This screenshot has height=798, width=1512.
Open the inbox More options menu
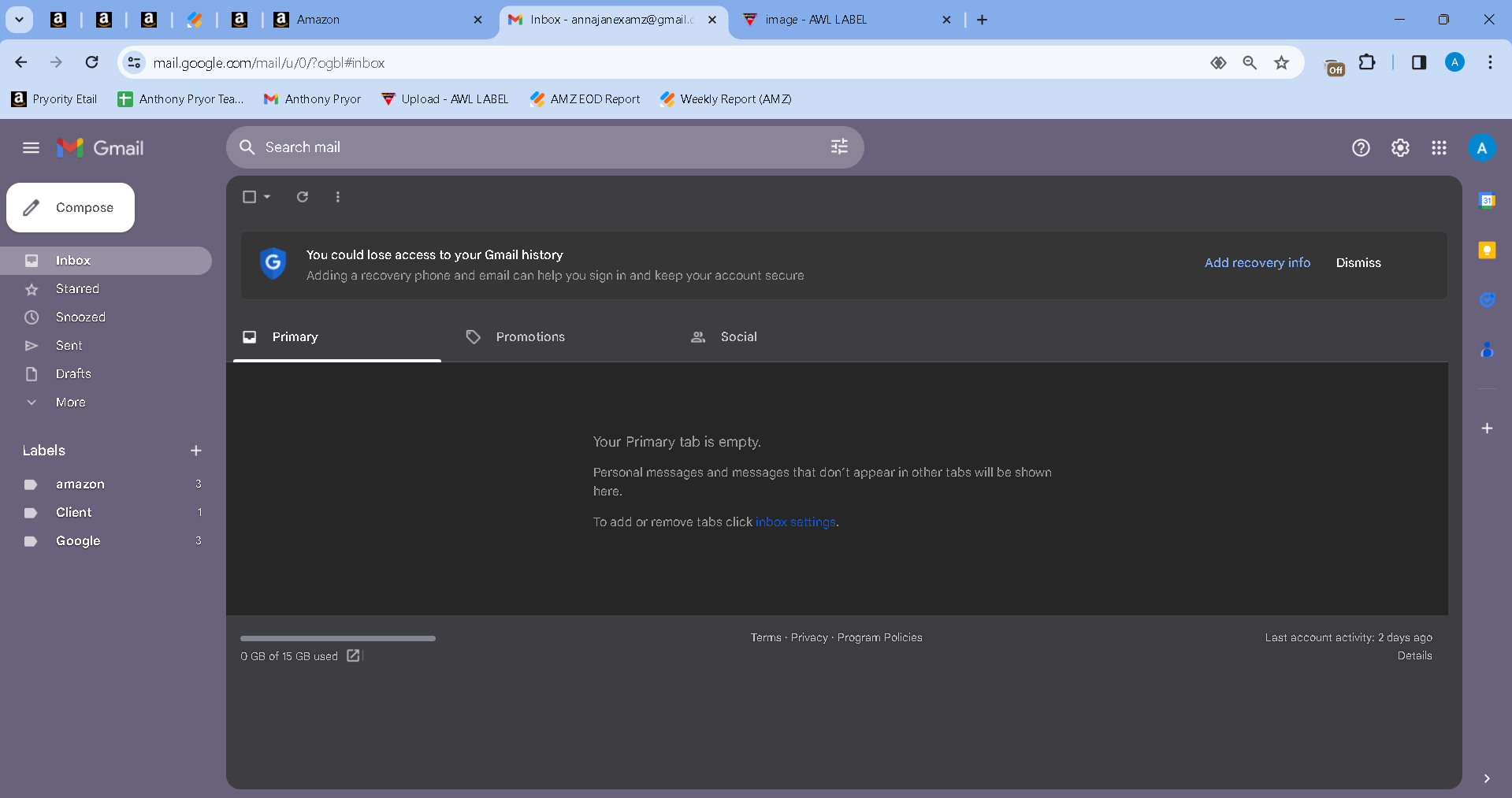point(338,196)
